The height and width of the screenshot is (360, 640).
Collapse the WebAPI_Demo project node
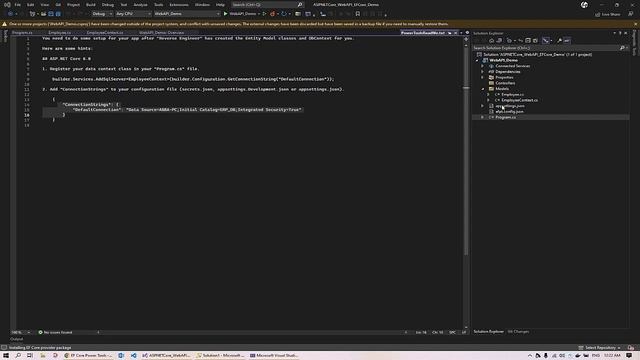(x=477, y=60)
